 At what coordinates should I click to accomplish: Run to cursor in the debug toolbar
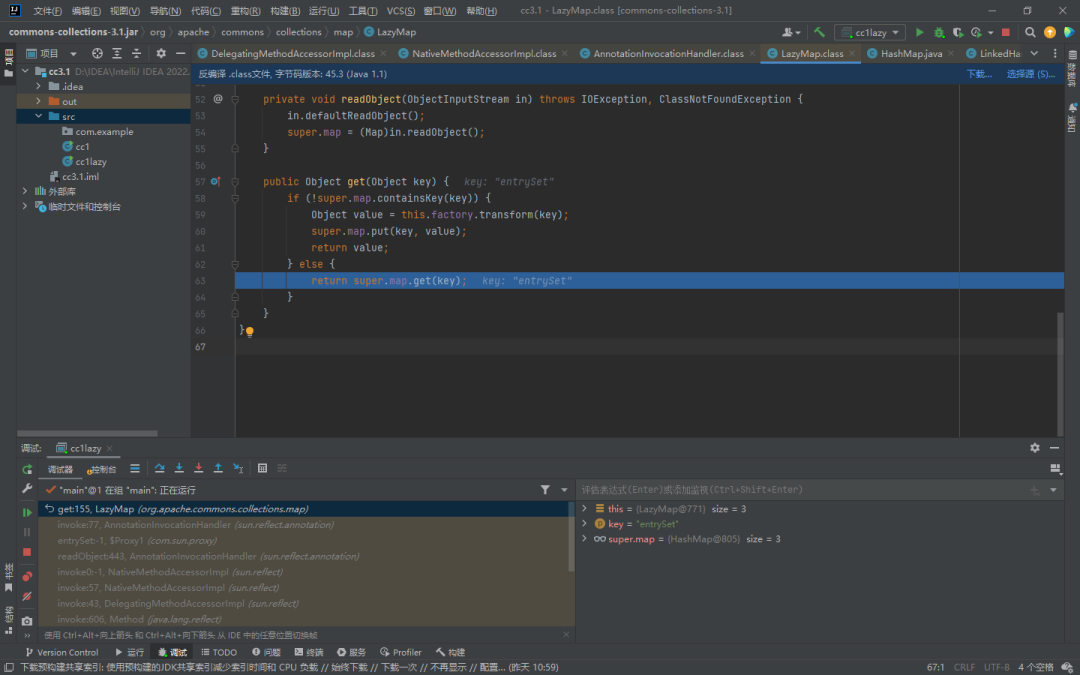point(238,468)
